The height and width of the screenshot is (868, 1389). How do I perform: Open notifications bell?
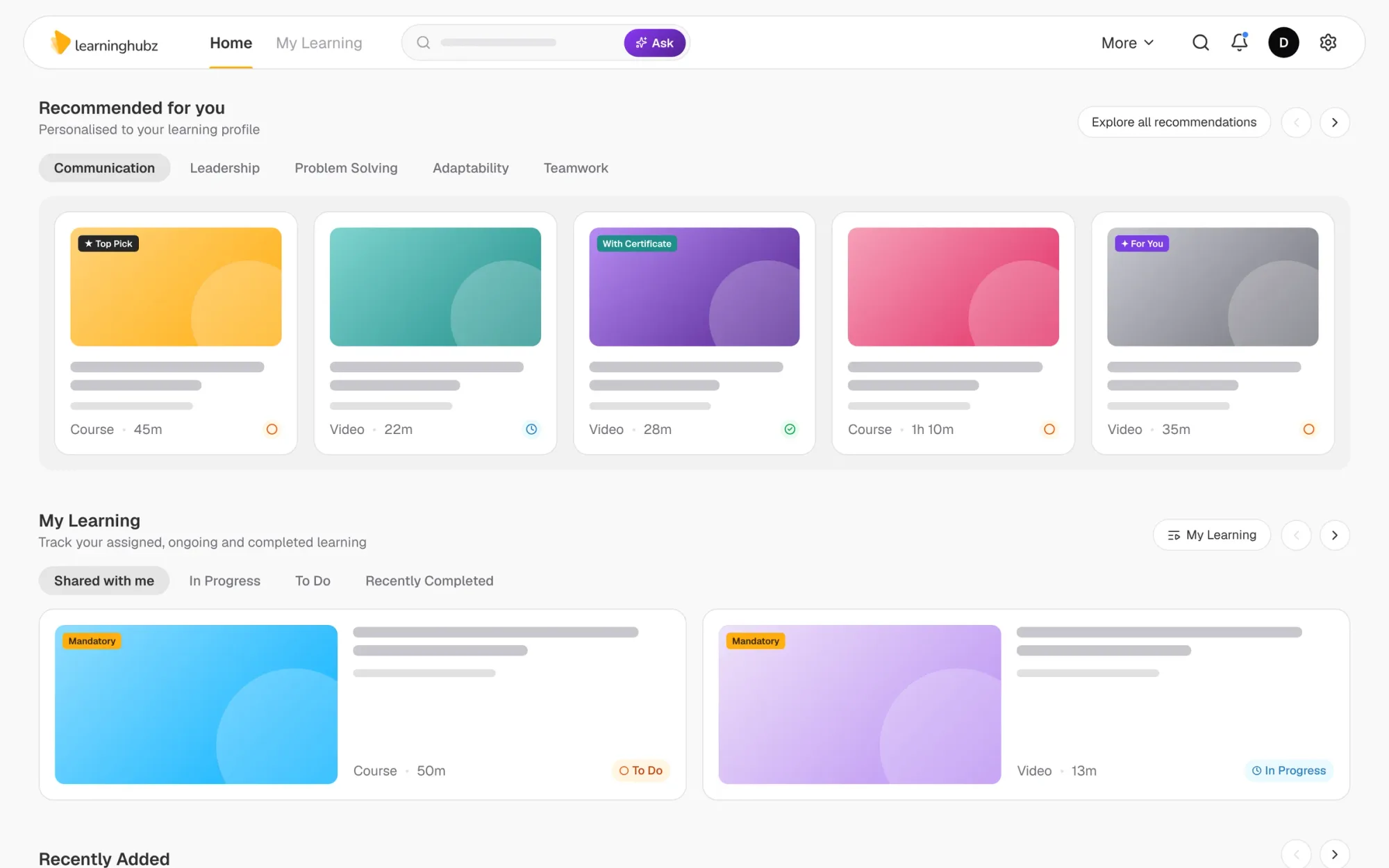[1240, 42]
